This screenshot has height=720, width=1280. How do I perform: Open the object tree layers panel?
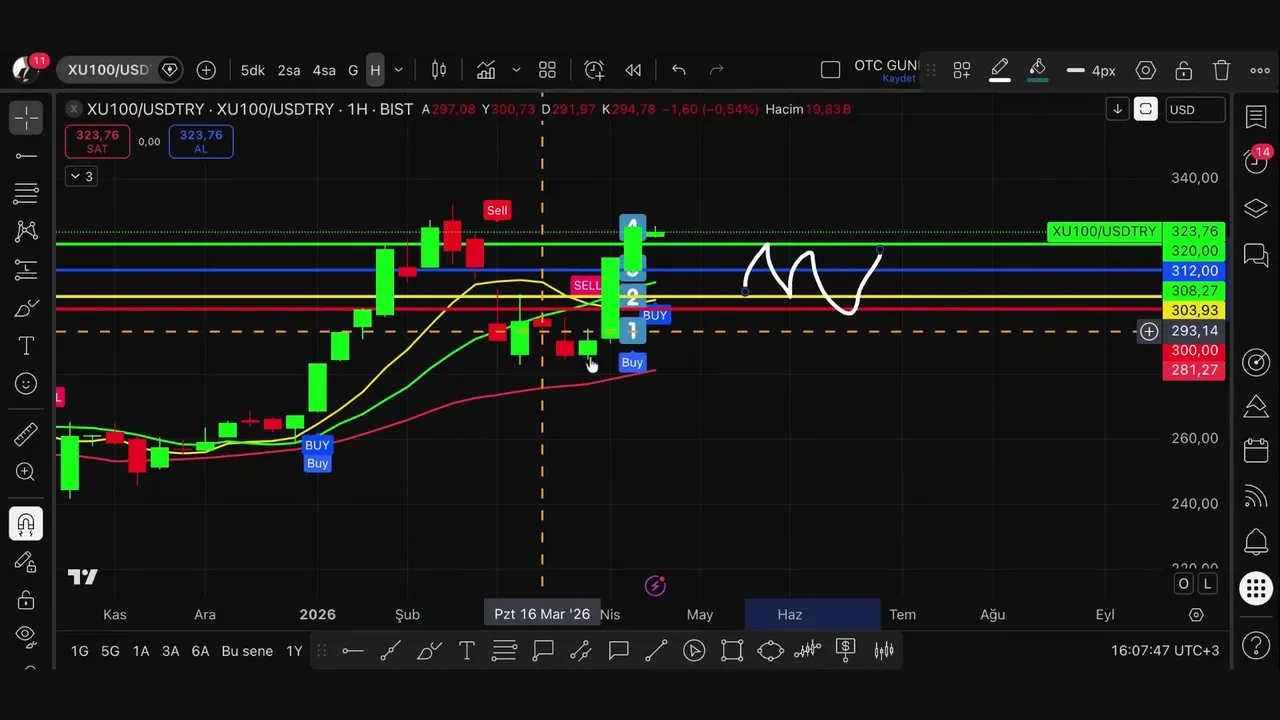(1256, 208)
